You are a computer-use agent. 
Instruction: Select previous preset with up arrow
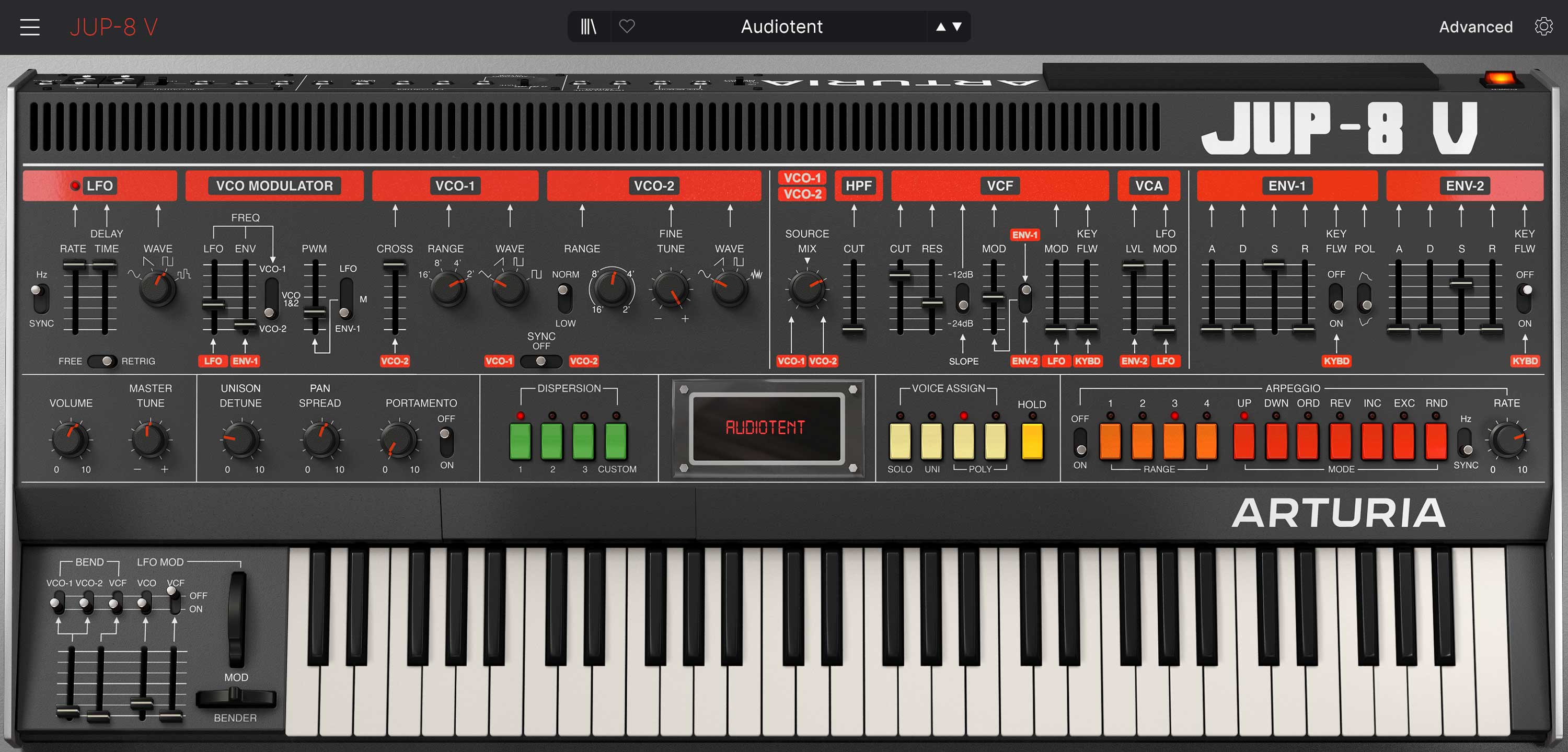point(940,27)
